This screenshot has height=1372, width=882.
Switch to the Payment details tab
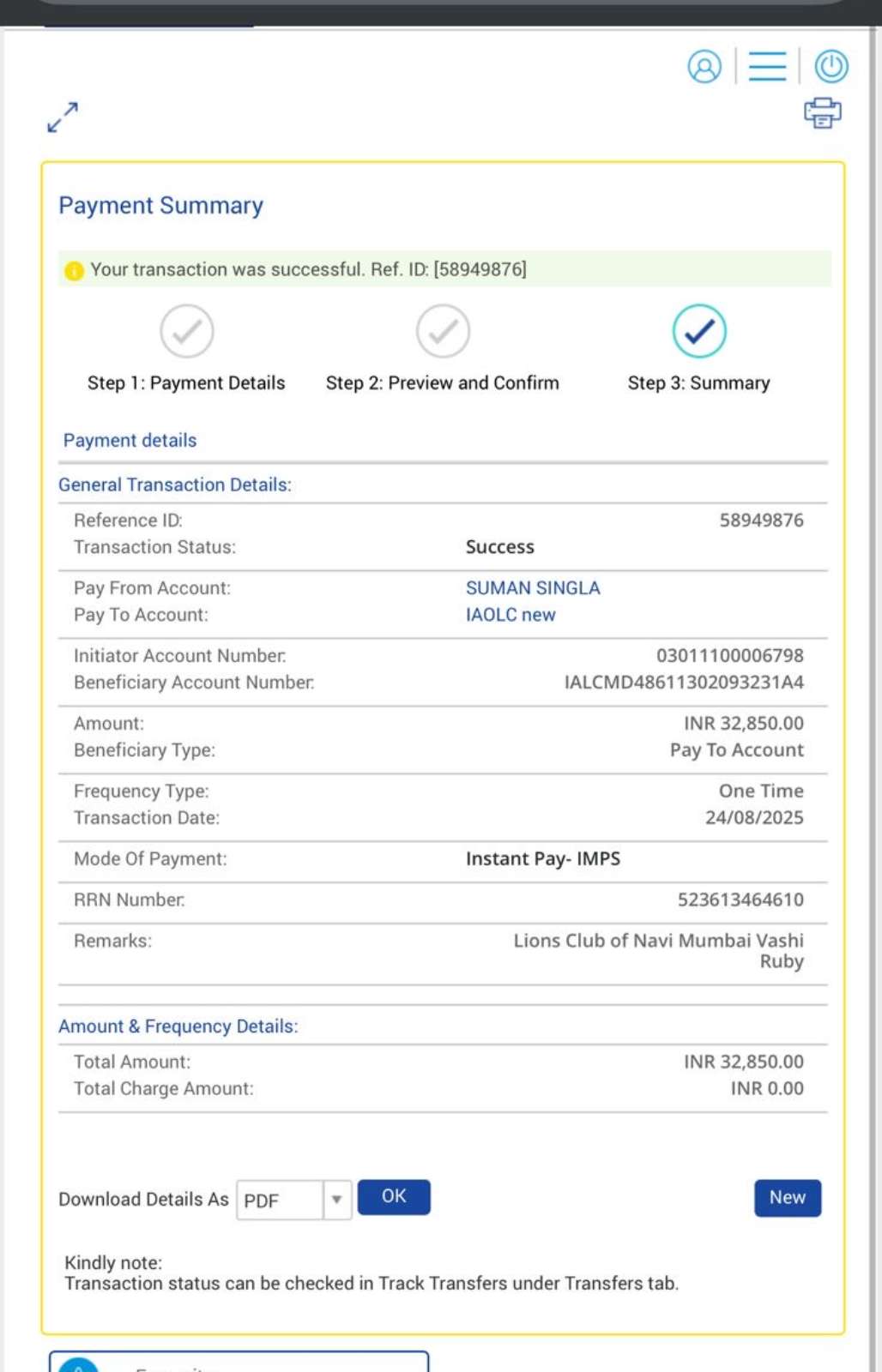point(130,440)
